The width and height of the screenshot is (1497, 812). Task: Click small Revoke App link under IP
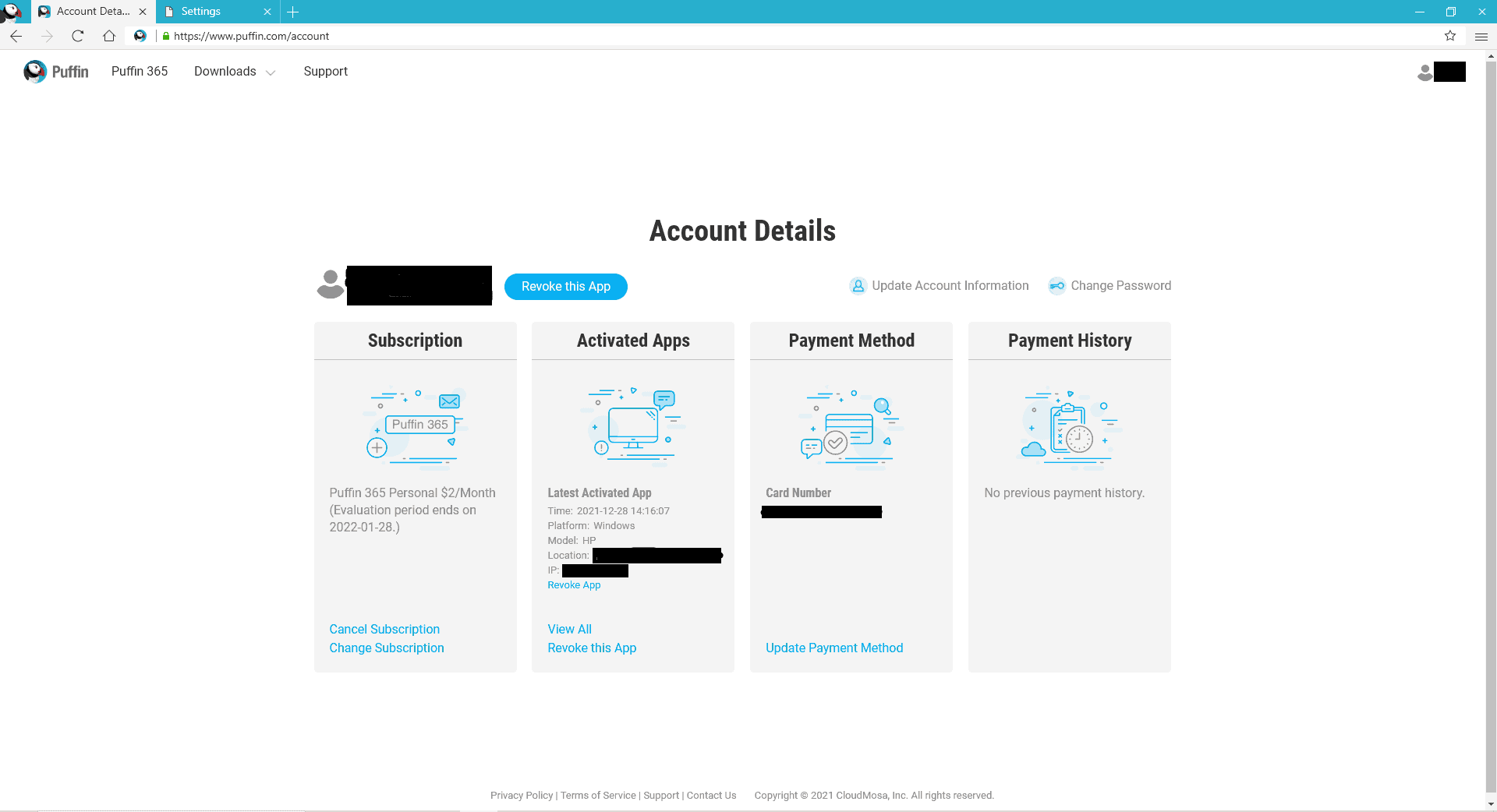click(x=574, y=585)
